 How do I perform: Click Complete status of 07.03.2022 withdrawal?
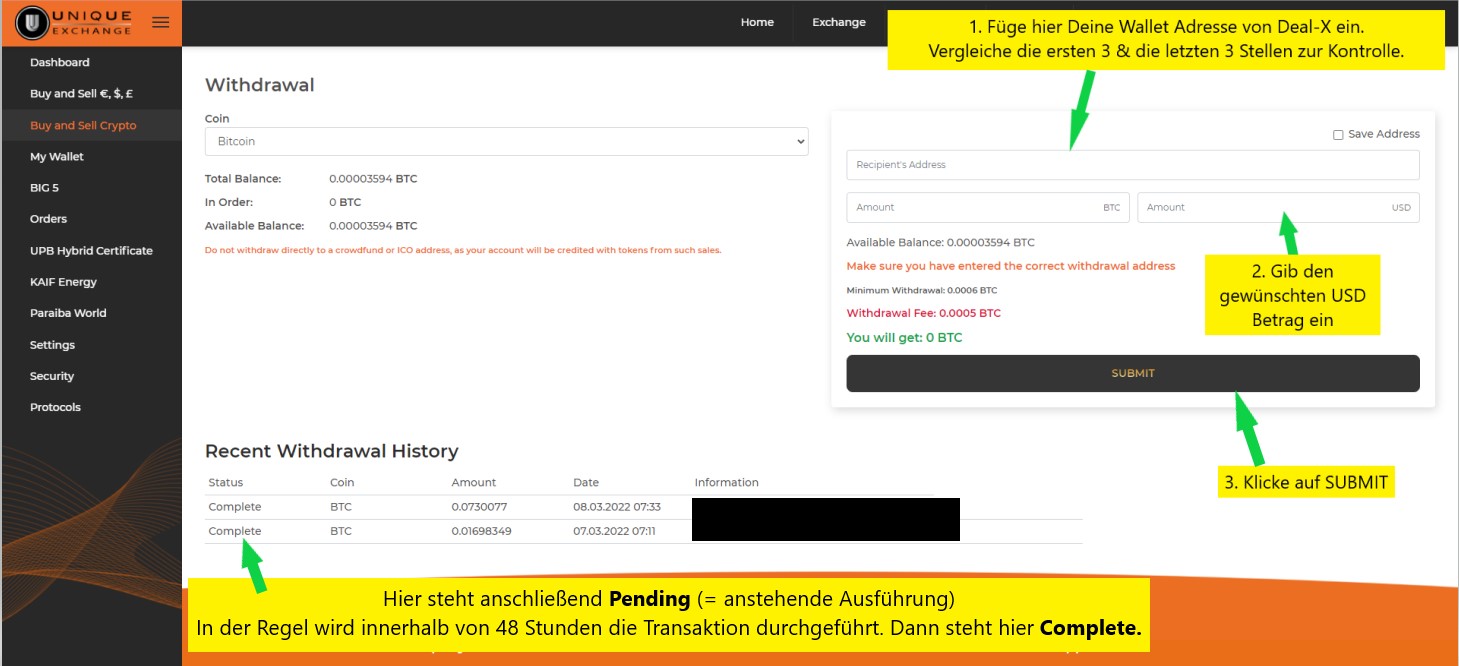click(x=235, y=531)
